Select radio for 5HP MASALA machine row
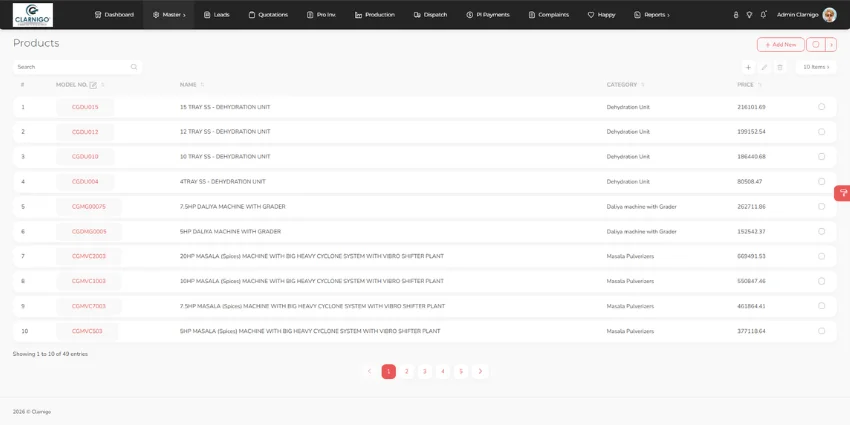 click(821, 331)
